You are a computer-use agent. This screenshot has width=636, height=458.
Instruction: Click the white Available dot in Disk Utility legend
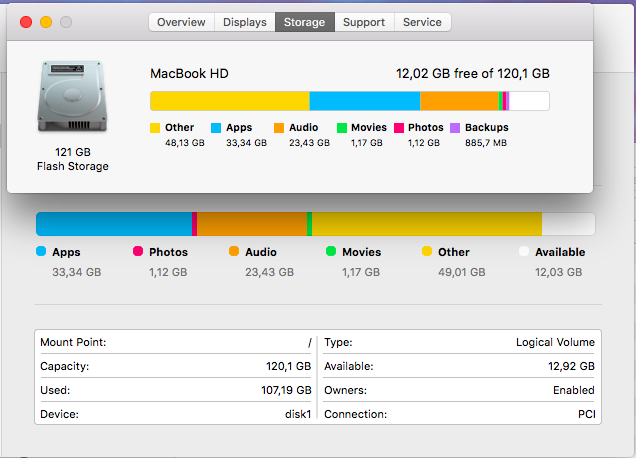click(x=524, y=251)
